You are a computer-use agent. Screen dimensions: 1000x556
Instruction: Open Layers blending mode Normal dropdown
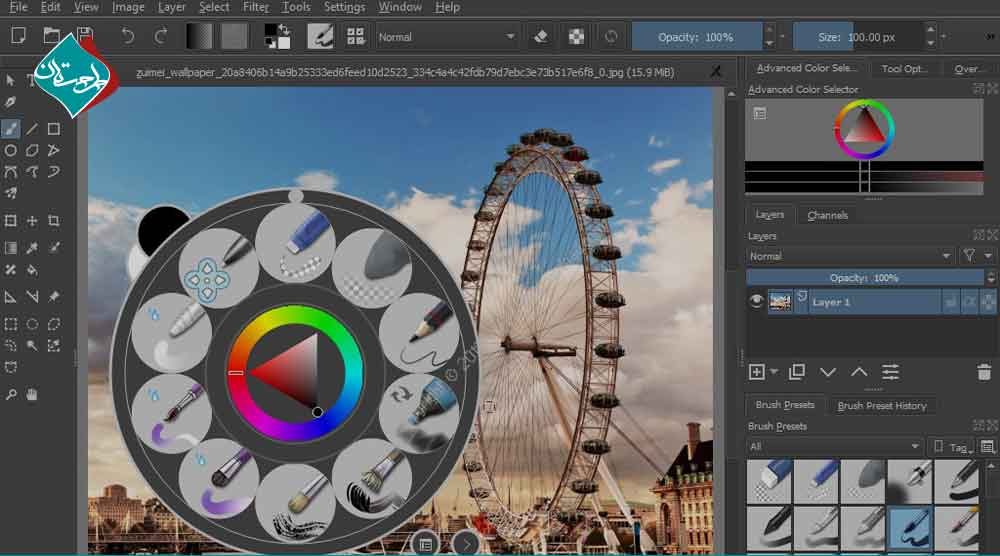(x=850, y=256)
